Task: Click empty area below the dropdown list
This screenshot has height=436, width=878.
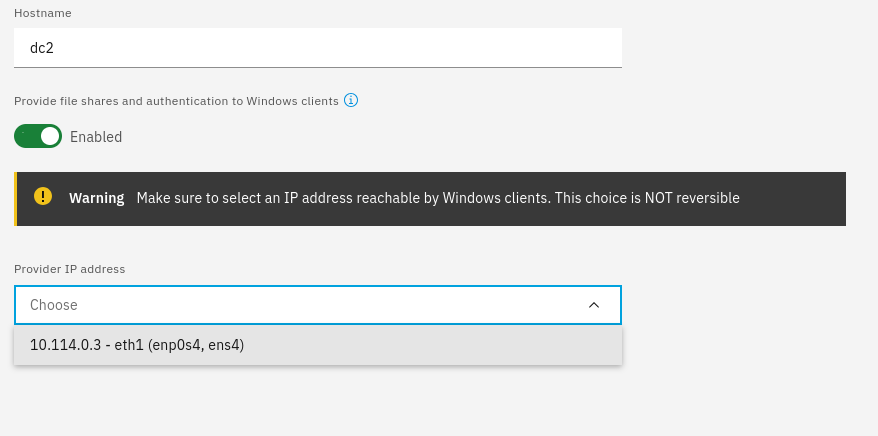Action: [x=318, y=400]
